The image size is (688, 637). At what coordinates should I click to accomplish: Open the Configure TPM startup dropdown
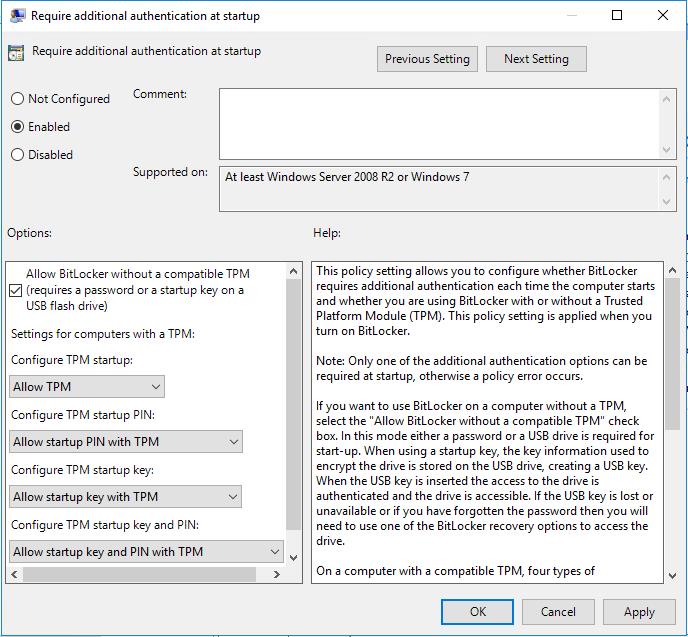click(x=87, y=386)
